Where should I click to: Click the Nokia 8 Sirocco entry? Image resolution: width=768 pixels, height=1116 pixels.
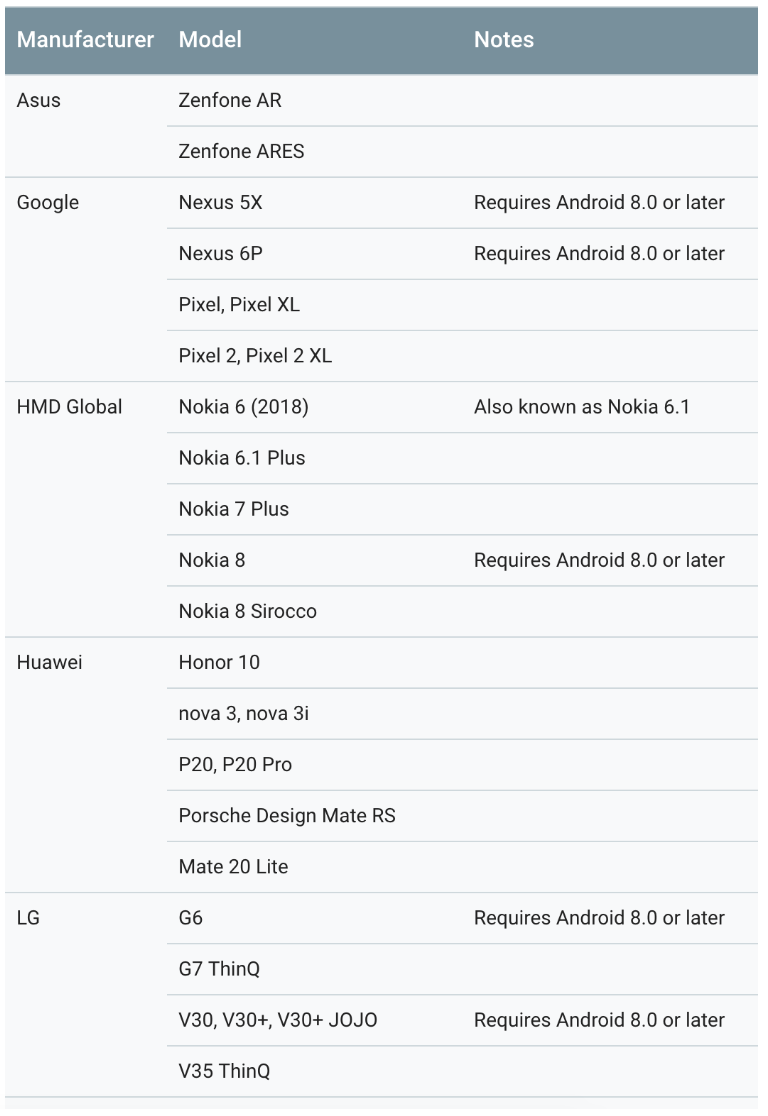pos(248,611)
